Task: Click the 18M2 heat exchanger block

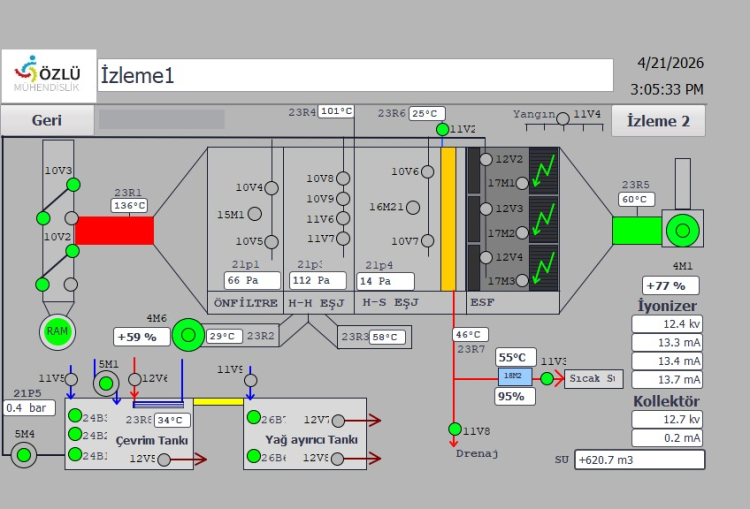Action: (513, 376)
